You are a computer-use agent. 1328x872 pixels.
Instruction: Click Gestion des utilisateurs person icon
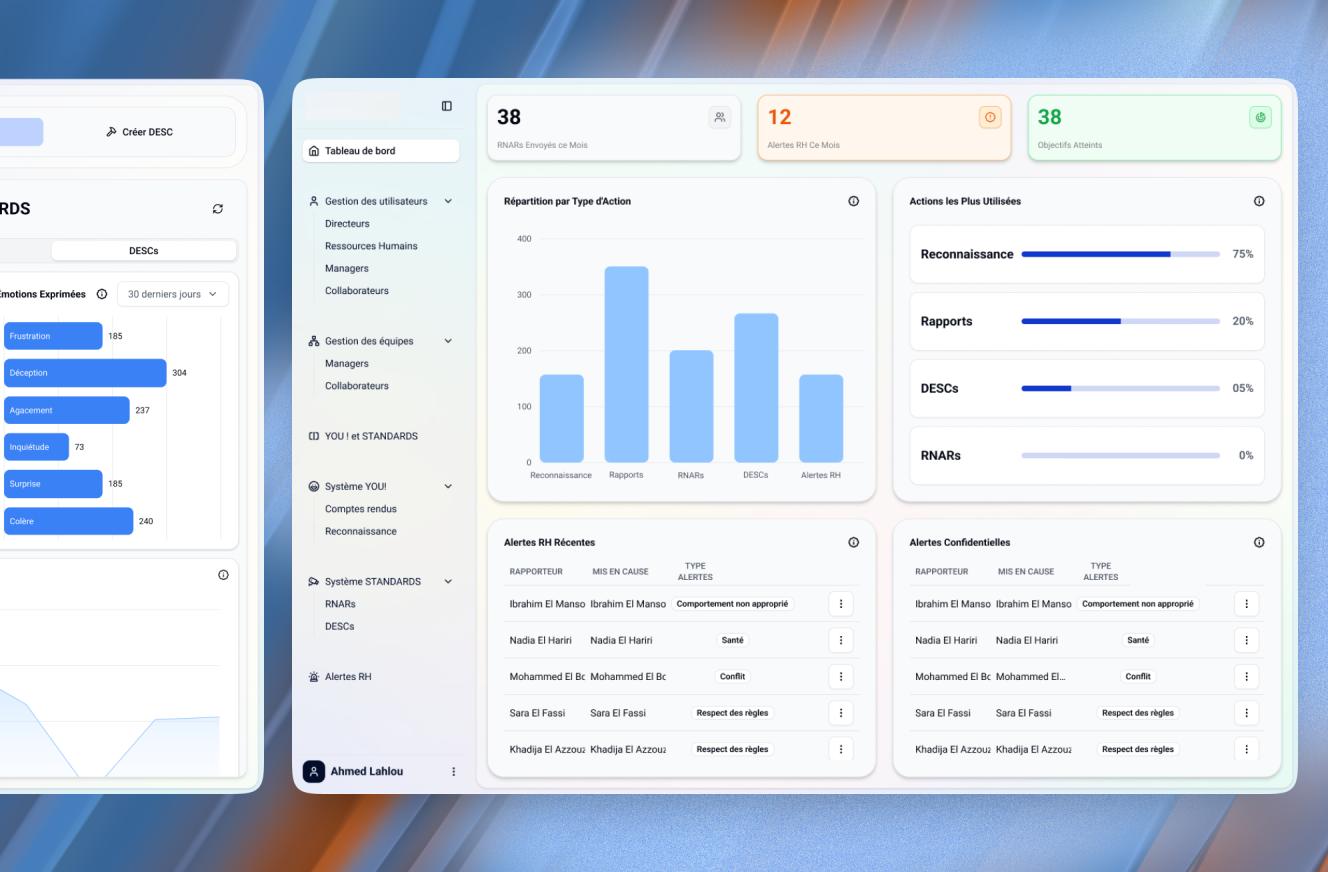[314, 201]
